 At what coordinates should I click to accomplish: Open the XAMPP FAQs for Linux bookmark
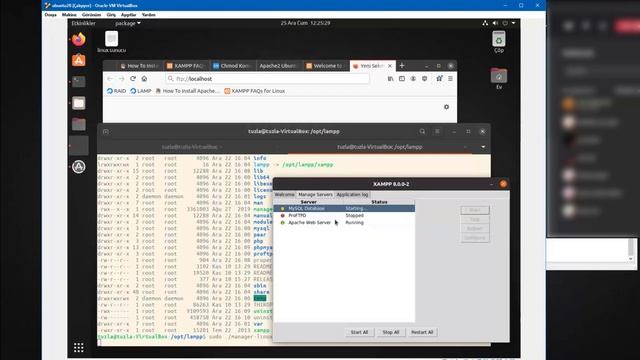(255, 91)
